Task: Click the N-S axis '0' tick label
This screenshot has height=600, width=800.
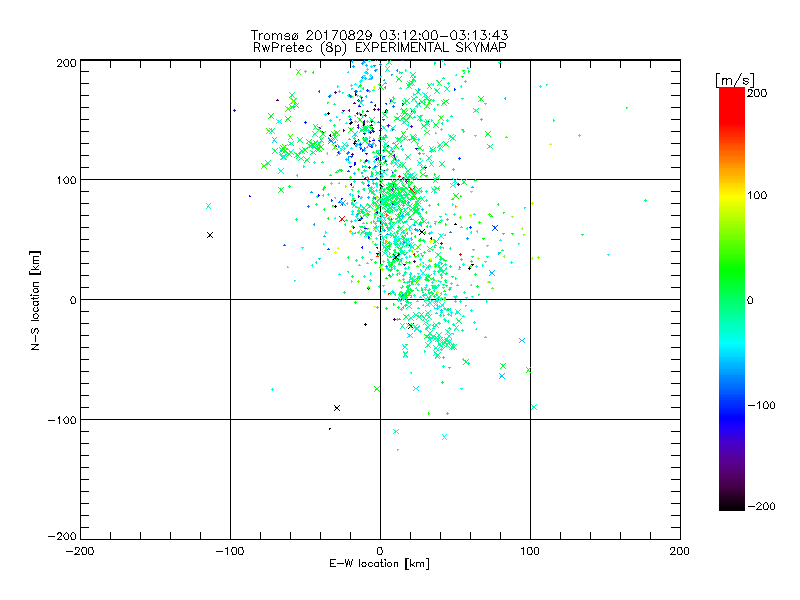Action: coord(73,301)
